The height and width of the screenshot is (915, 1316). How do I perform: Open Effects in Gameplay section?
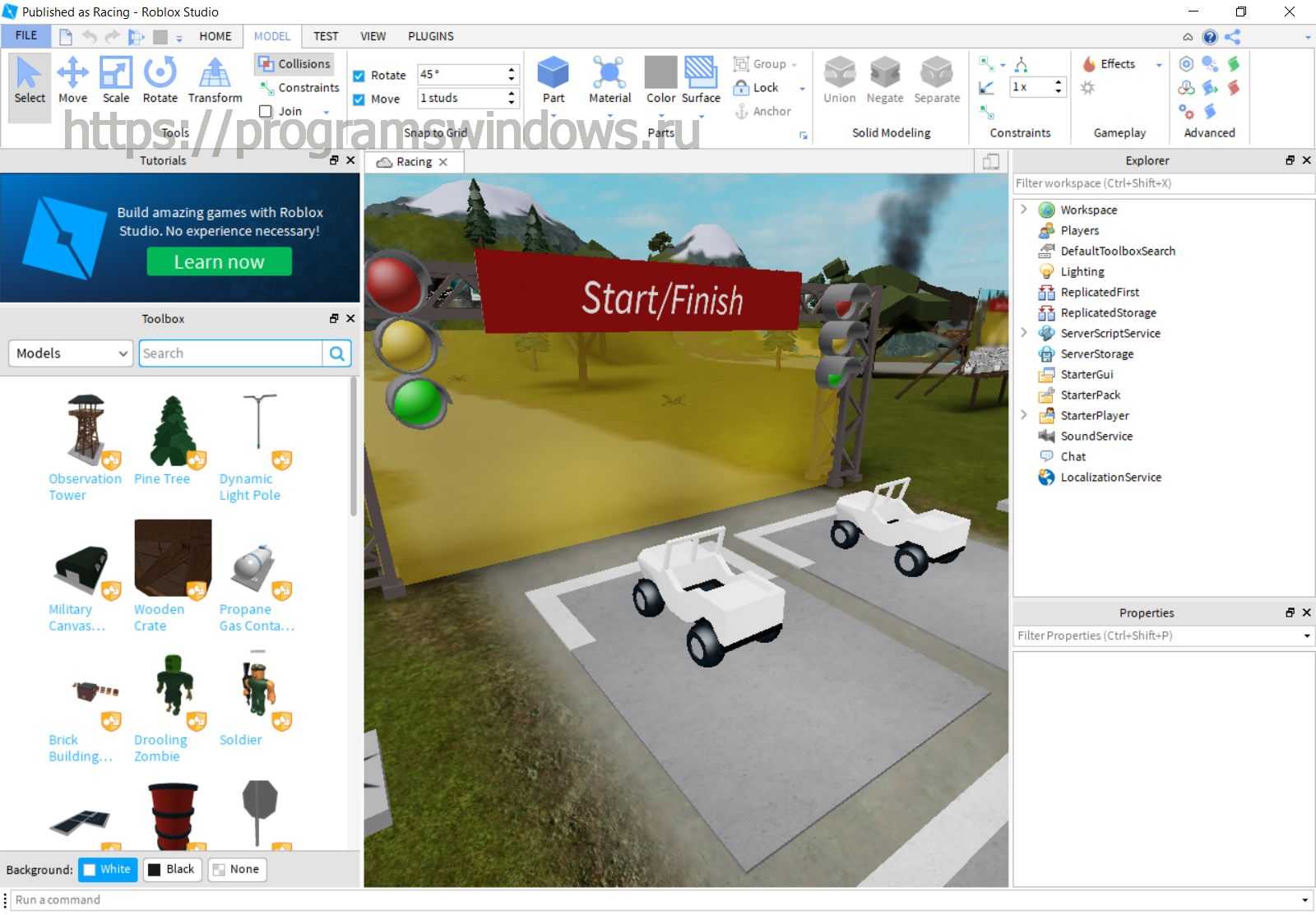[x=1111, y=63]
